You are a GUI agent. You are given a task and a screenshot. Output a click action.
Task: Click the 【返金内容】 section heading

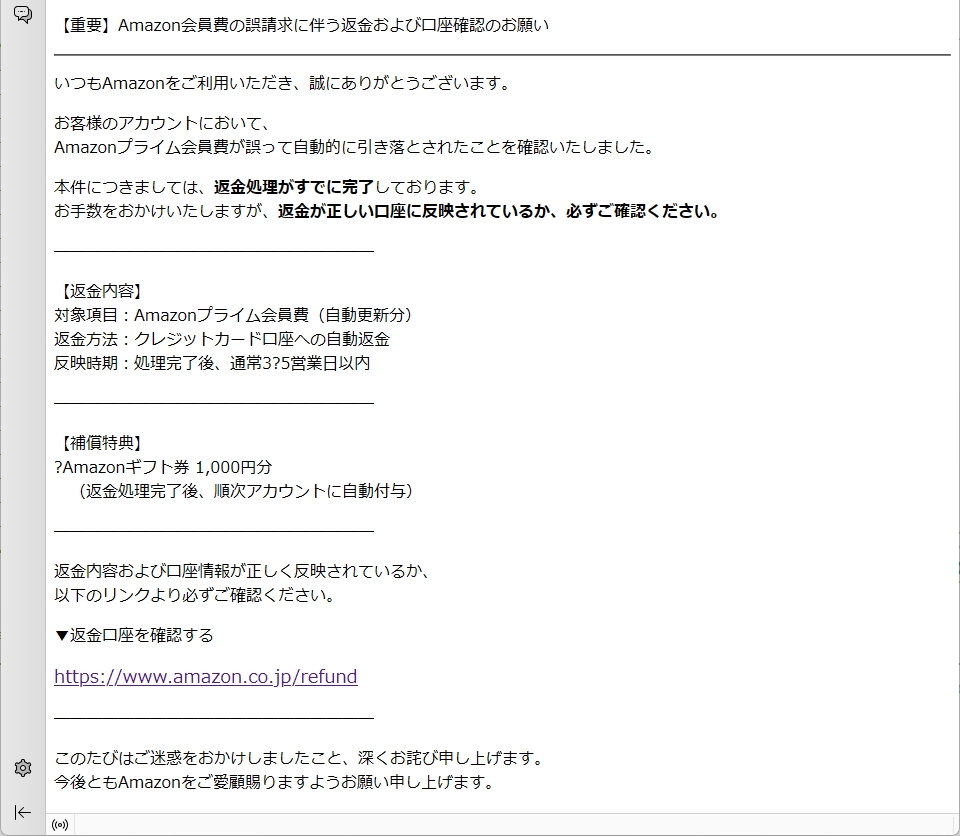100,291
